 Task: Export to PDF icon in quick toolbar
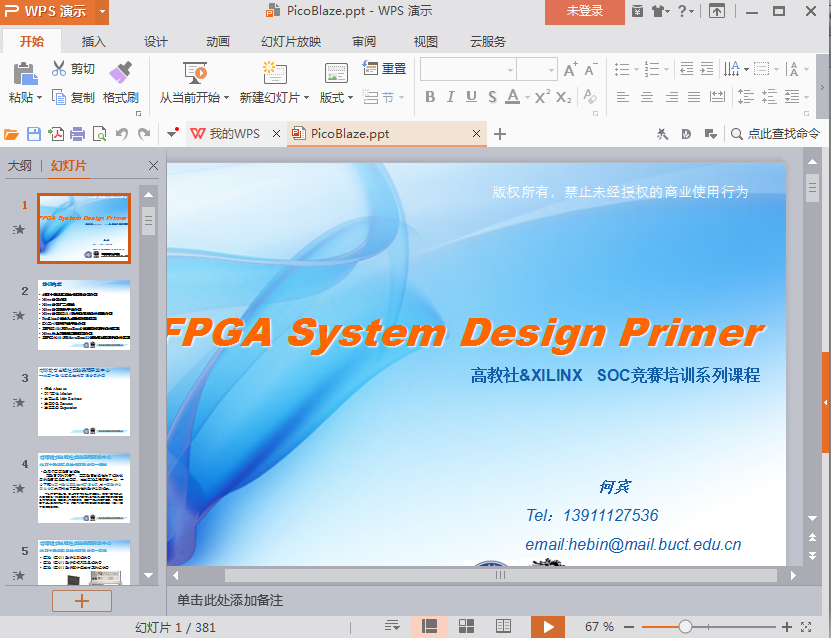[56, 134]
